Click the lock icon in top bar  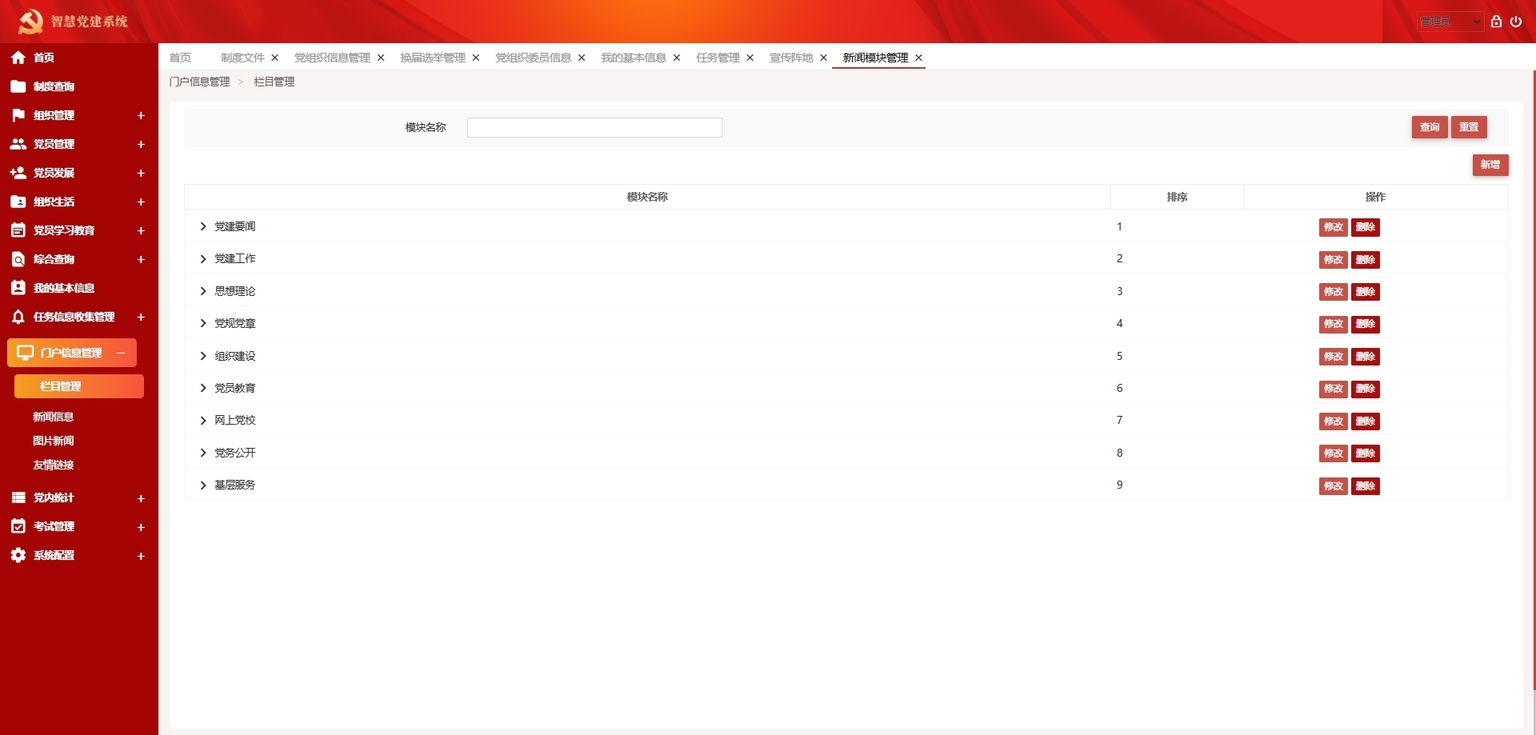[1496, 21]
